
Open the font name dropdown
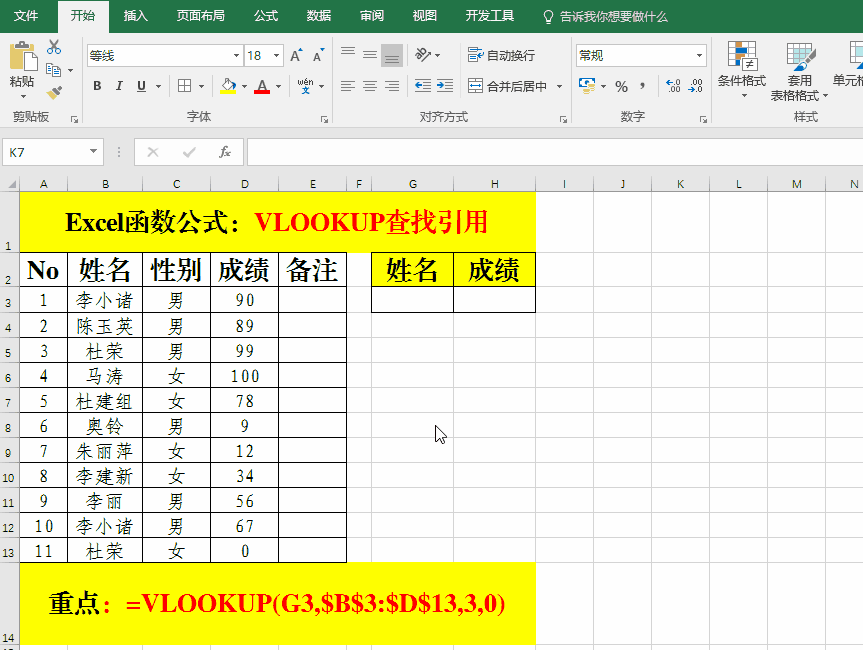[236, 56]
